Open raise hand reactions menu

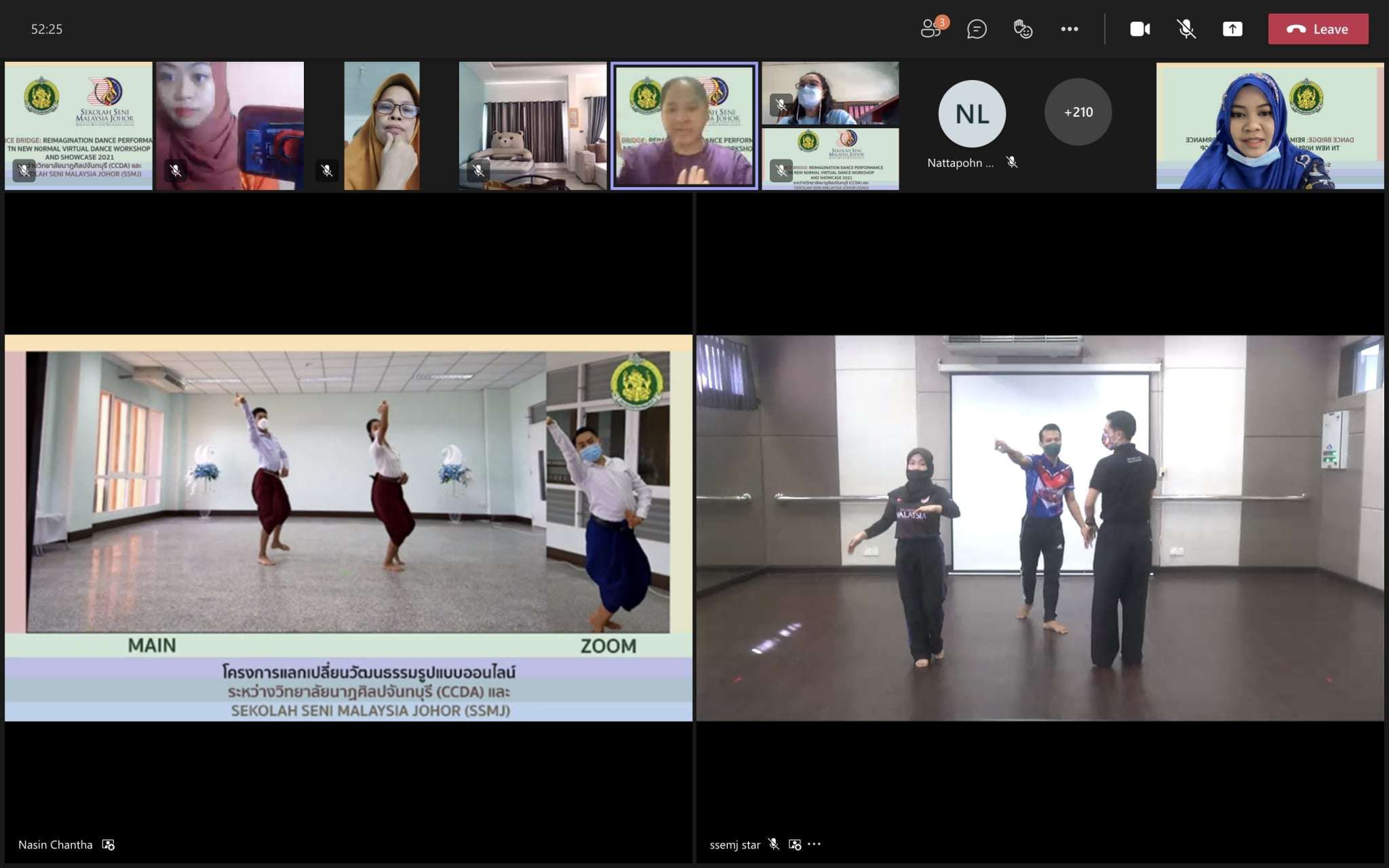point(1023,29)
